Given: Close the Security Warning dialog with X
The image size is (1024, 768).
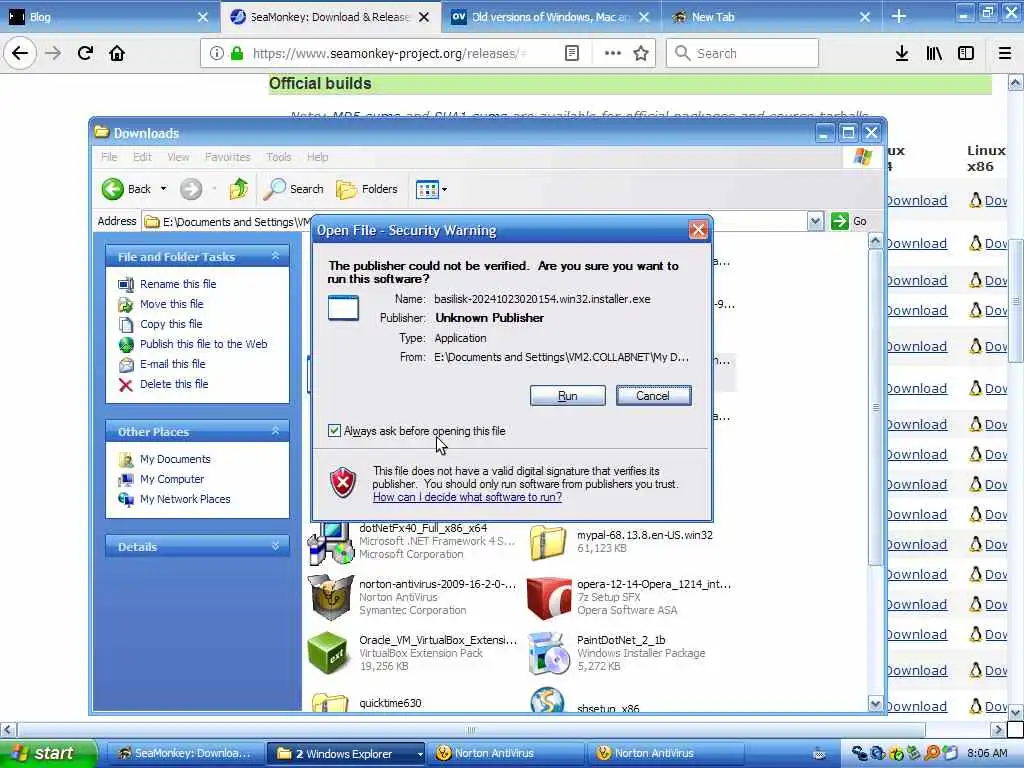Looking at the screenshot, I should [698, 230].
